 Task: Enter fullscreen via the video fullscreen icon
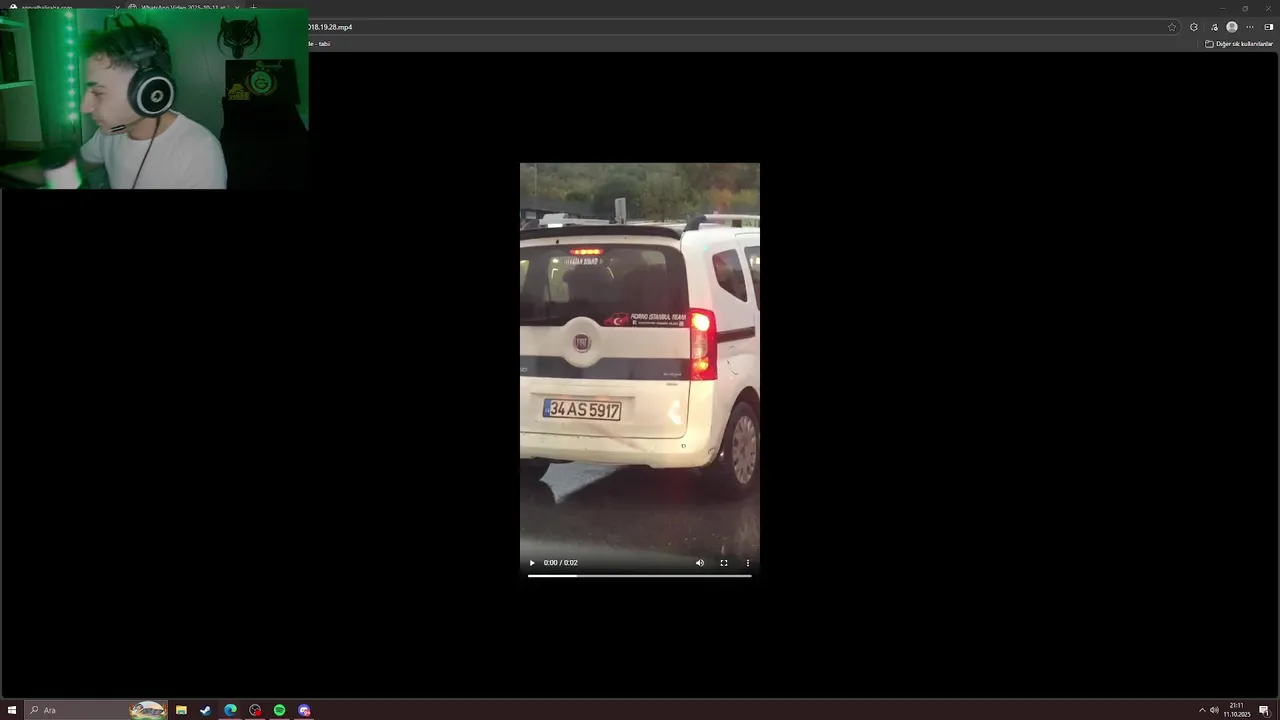click(x=724, y=563)
